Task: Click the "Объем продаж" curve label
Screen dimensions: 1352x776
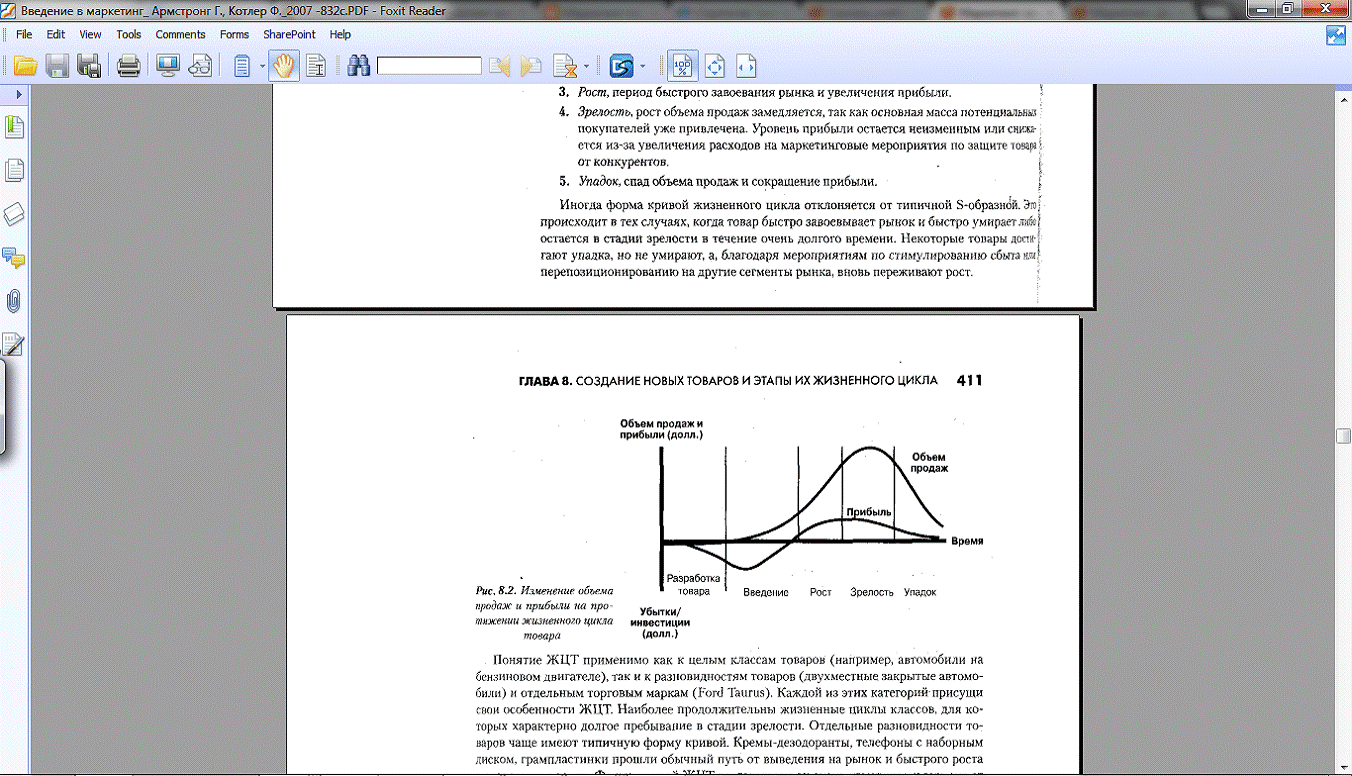Action: click(929, 463)
